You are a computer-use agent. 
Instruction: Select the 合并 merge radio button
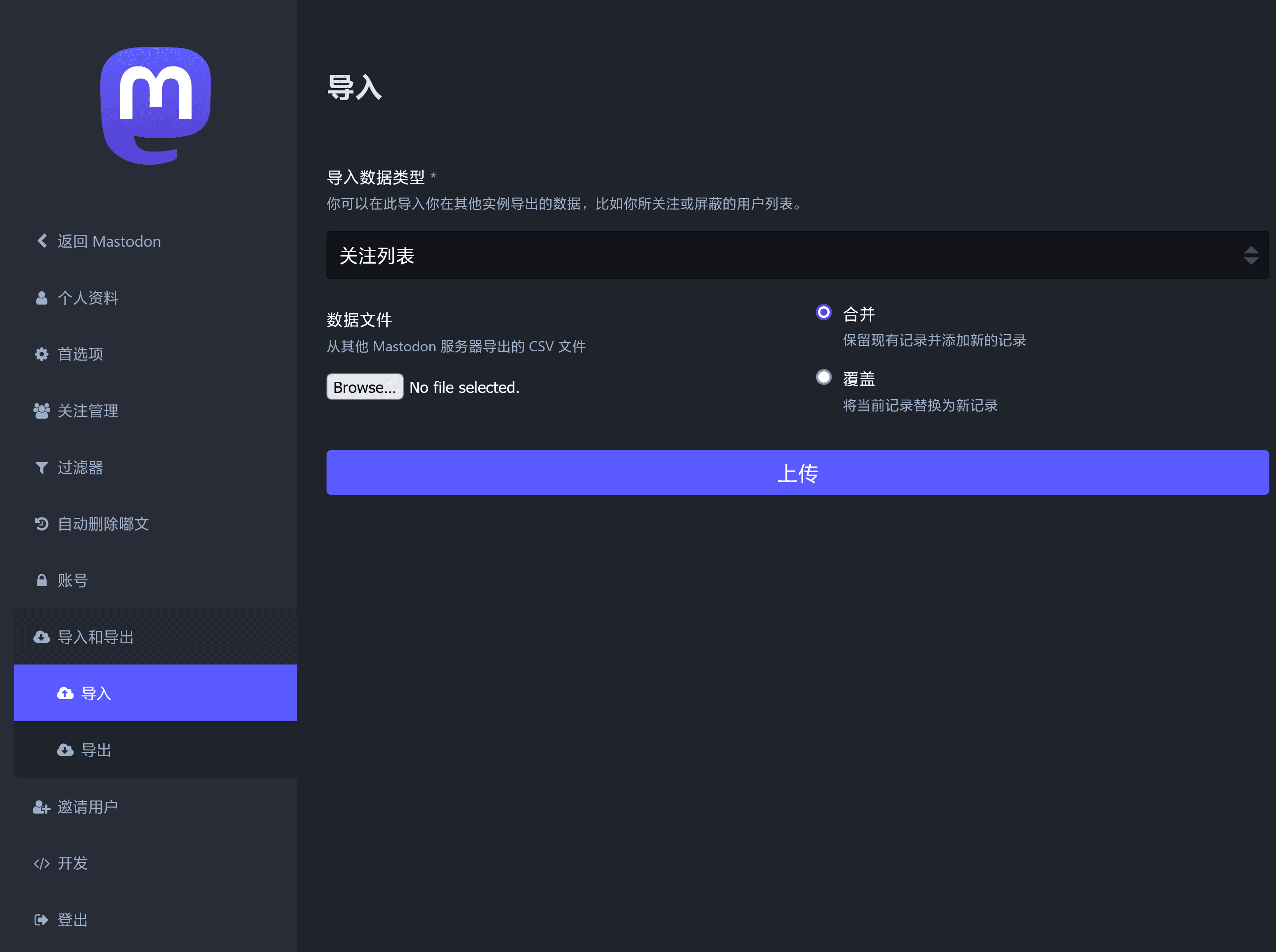[x=823, y=312]
